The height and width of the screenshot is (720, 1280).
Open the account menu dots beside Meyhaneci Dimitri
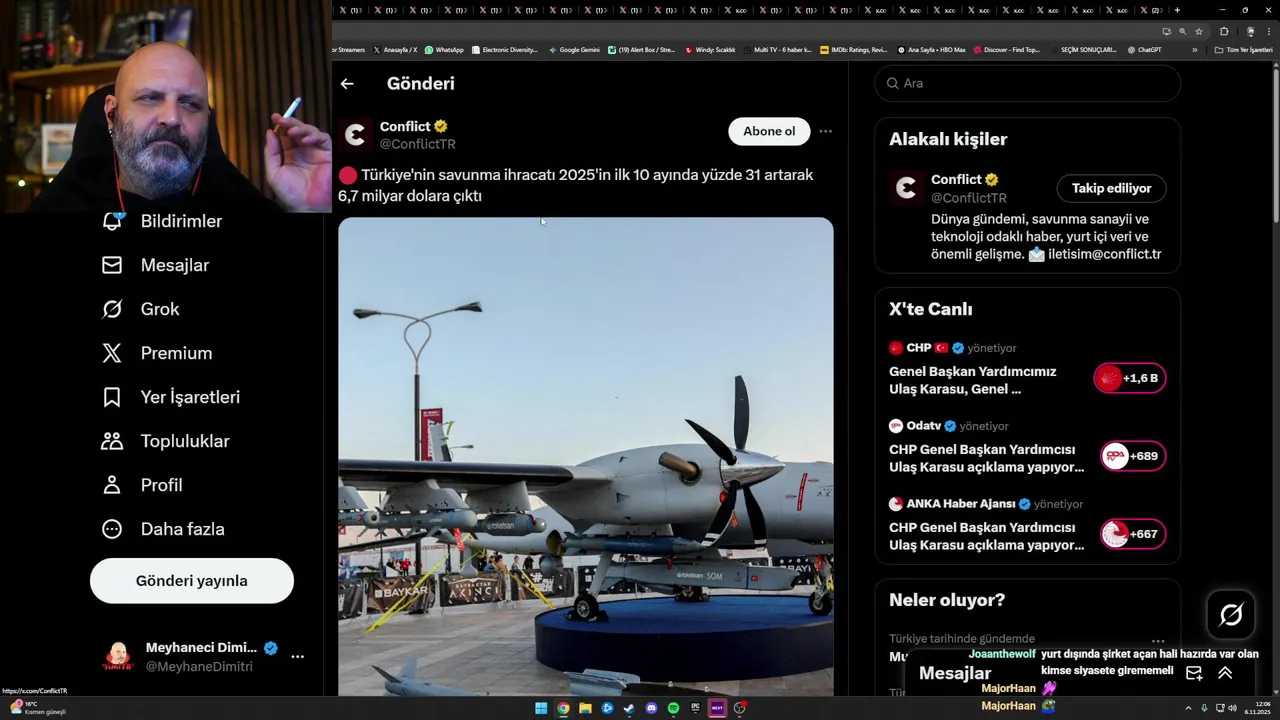pos(297,657)
